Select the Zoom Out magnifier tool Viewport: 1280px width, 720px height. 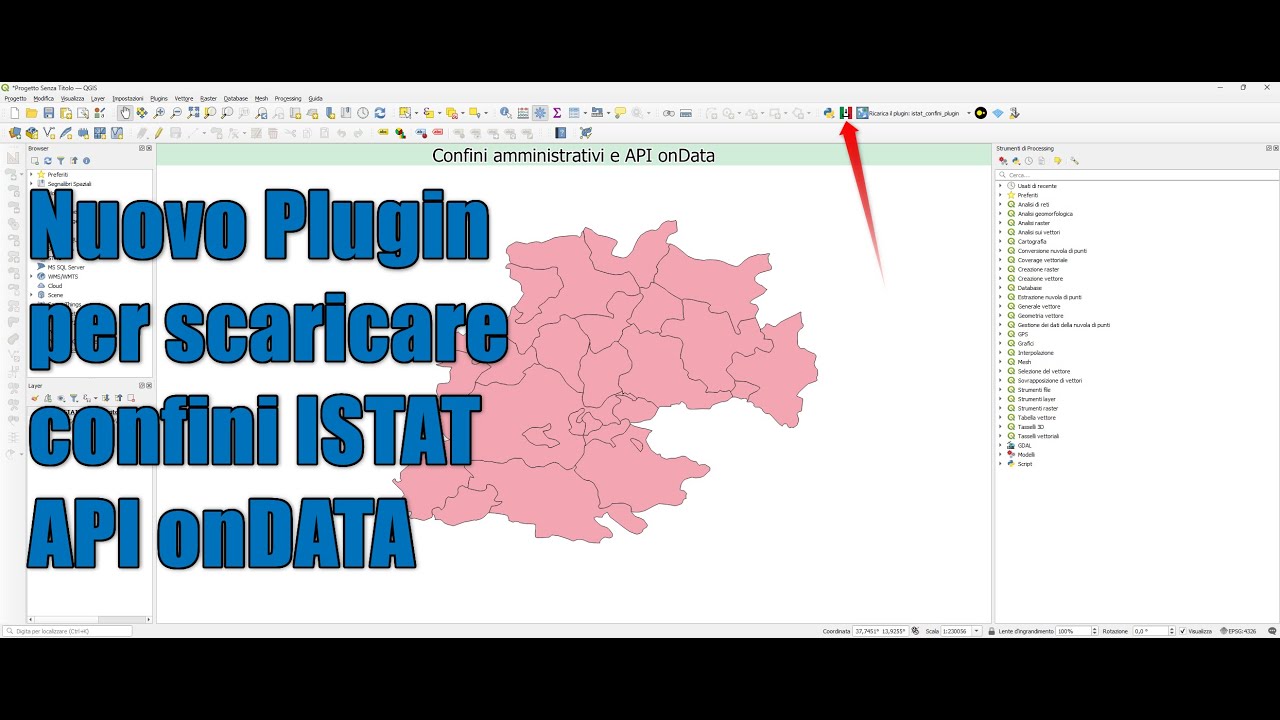[x=176, y=113]
